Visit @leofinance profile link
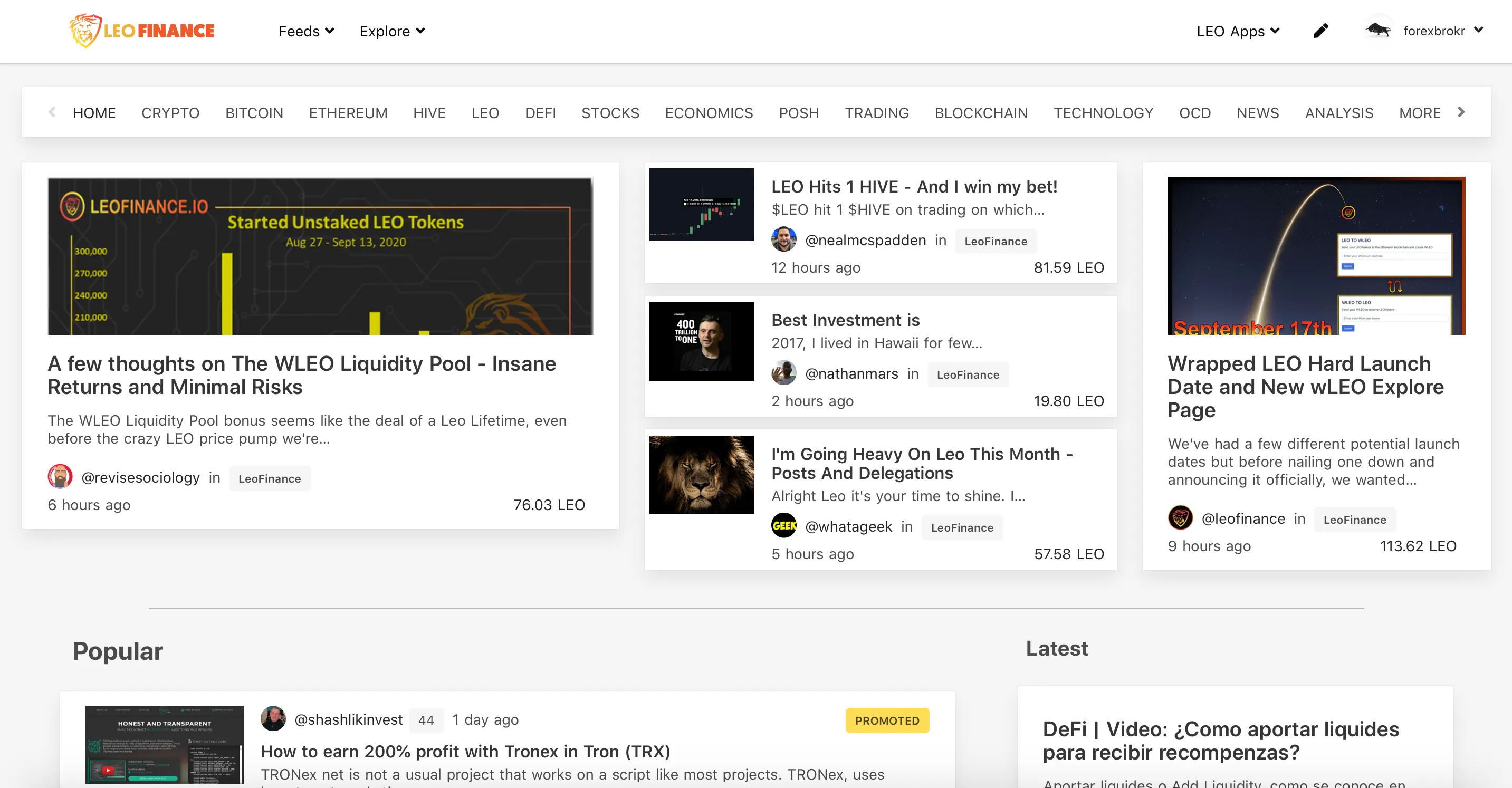The width and height of the screenshot is (1512, 788). pyautogui.click(x=1243, y=518)
